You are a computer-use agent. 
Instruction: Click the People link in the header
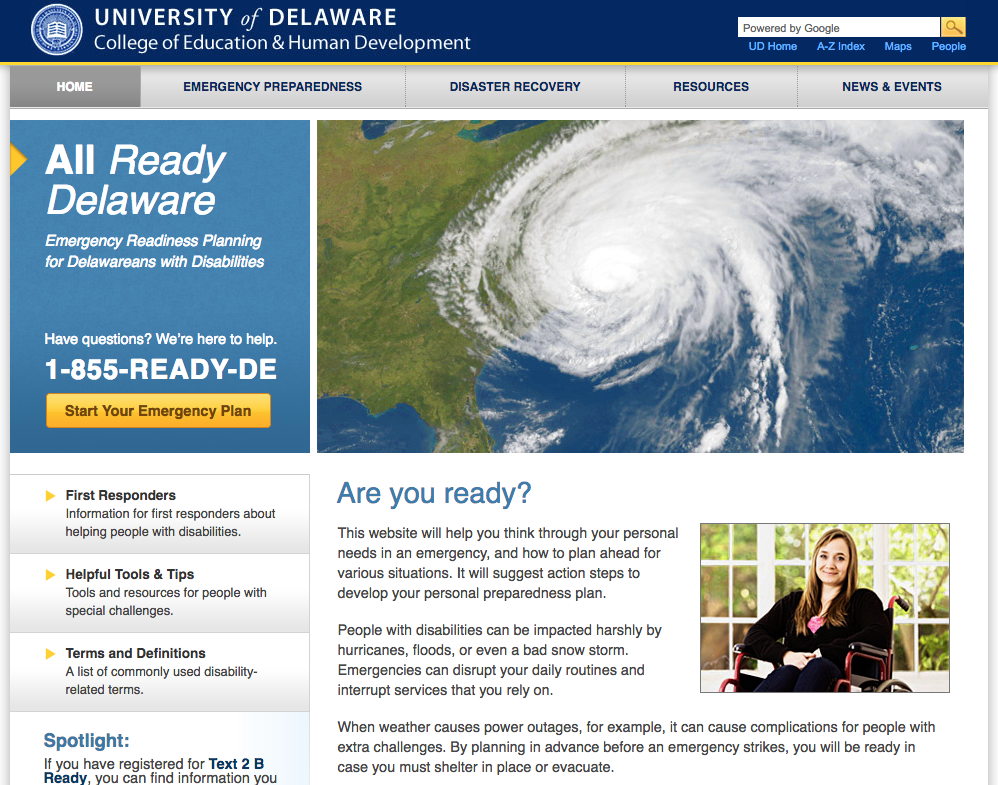948,46
